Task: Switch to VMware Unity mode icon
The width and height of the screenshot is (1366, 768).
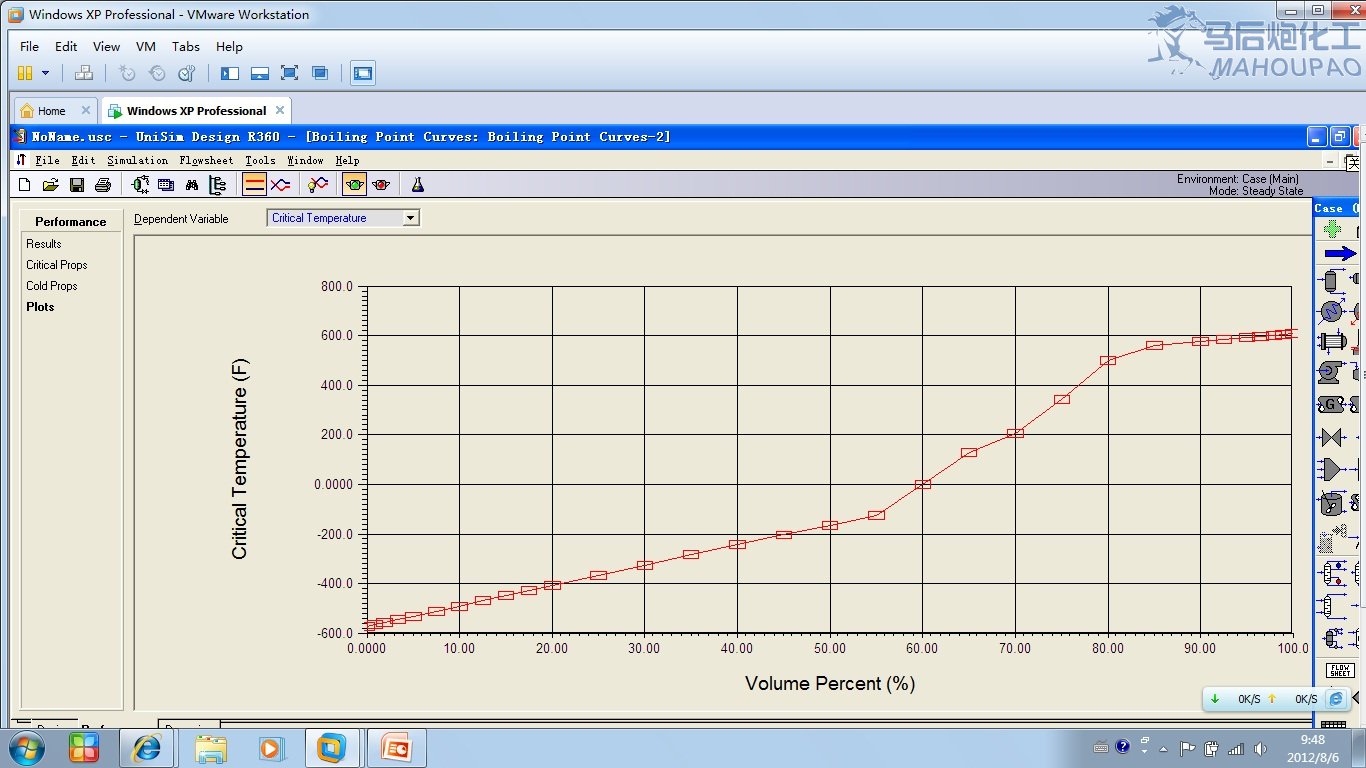Action: pos(320,73)
